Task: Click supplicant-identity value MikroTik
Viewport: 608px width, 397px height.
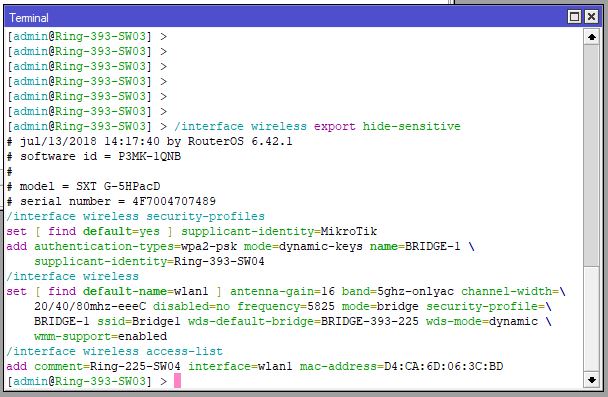Action: [x=349, y=231]
